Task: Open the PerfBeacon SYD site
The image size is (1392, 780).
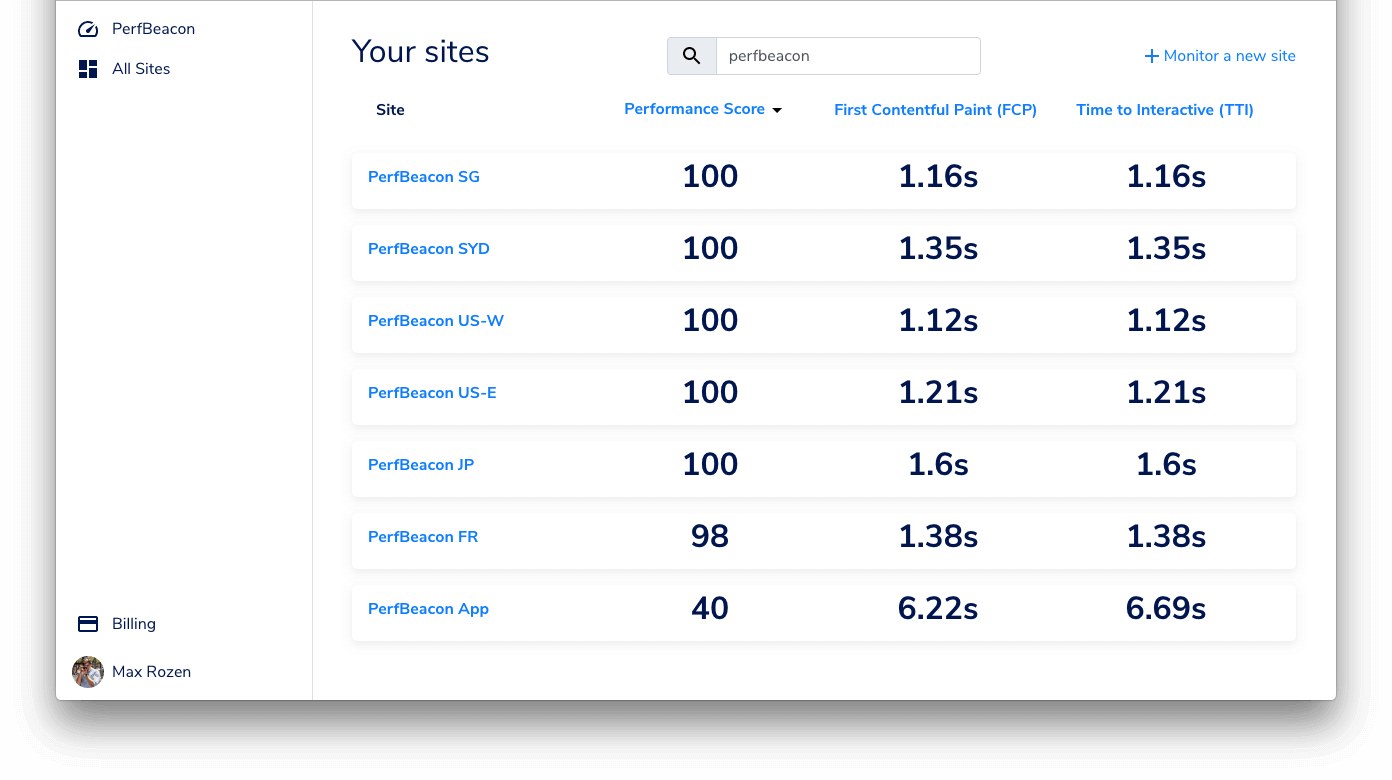Action: click(429, 249)
